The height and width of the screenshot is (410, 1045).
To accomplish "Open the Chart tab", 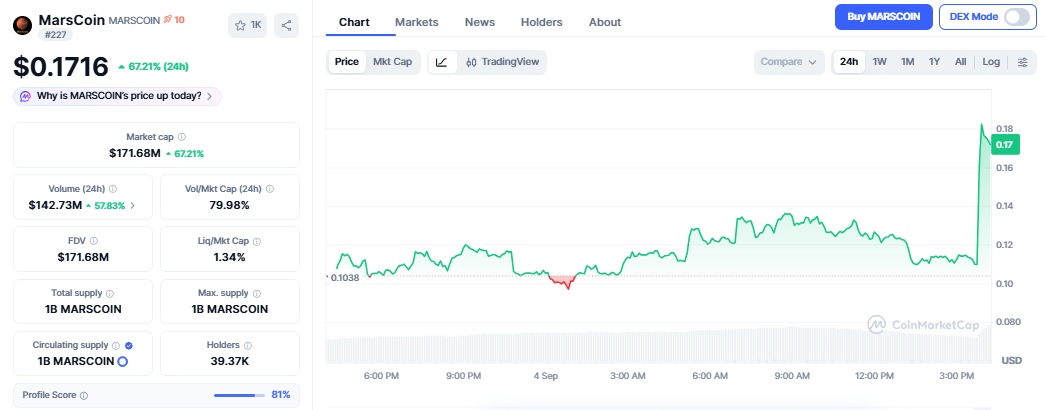I will pyautogui.click(x=354, y=22).
